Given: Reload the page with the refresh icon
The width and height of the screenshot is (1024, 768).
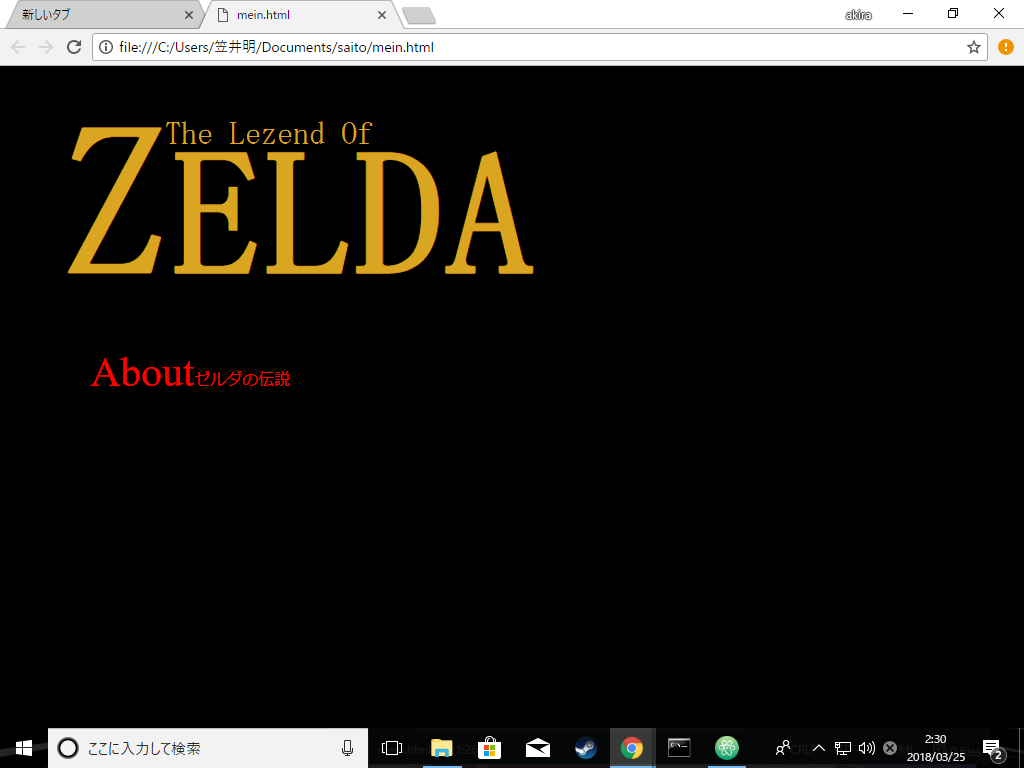Looking at the screenshot, I should coord(73,47).
